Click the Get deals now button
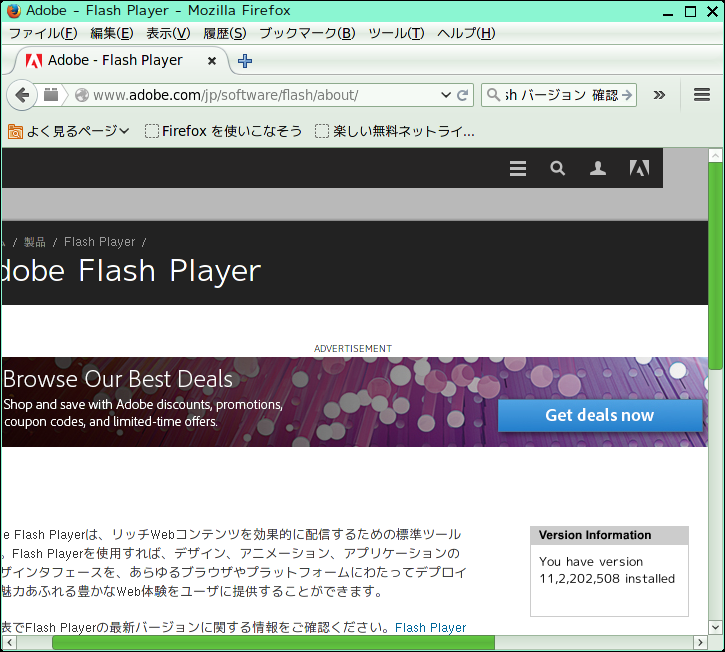This screenshot has width=725, height=652. coord(600,415)
